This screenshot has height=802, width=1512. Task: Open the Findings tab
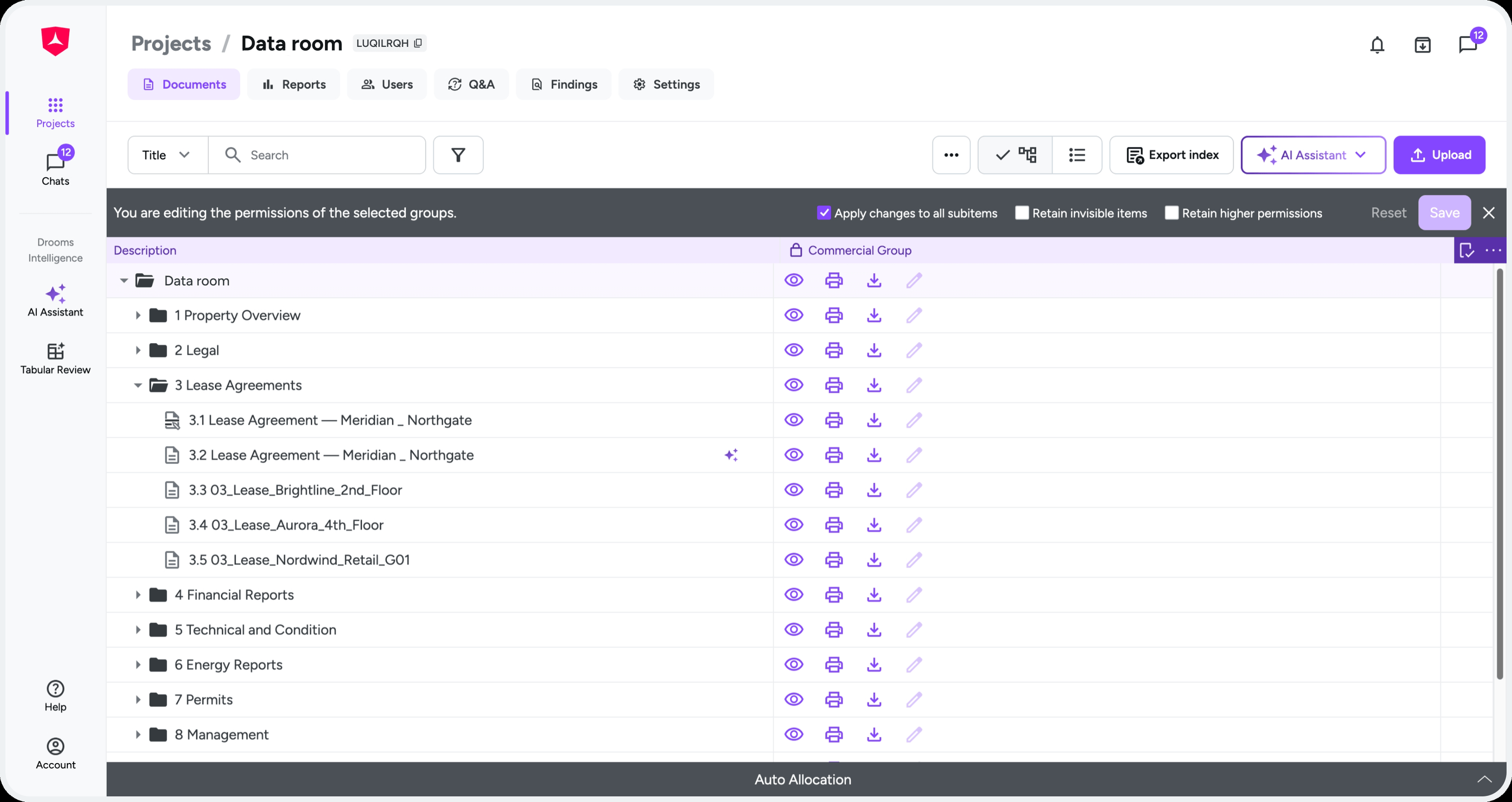coord(563,84)
